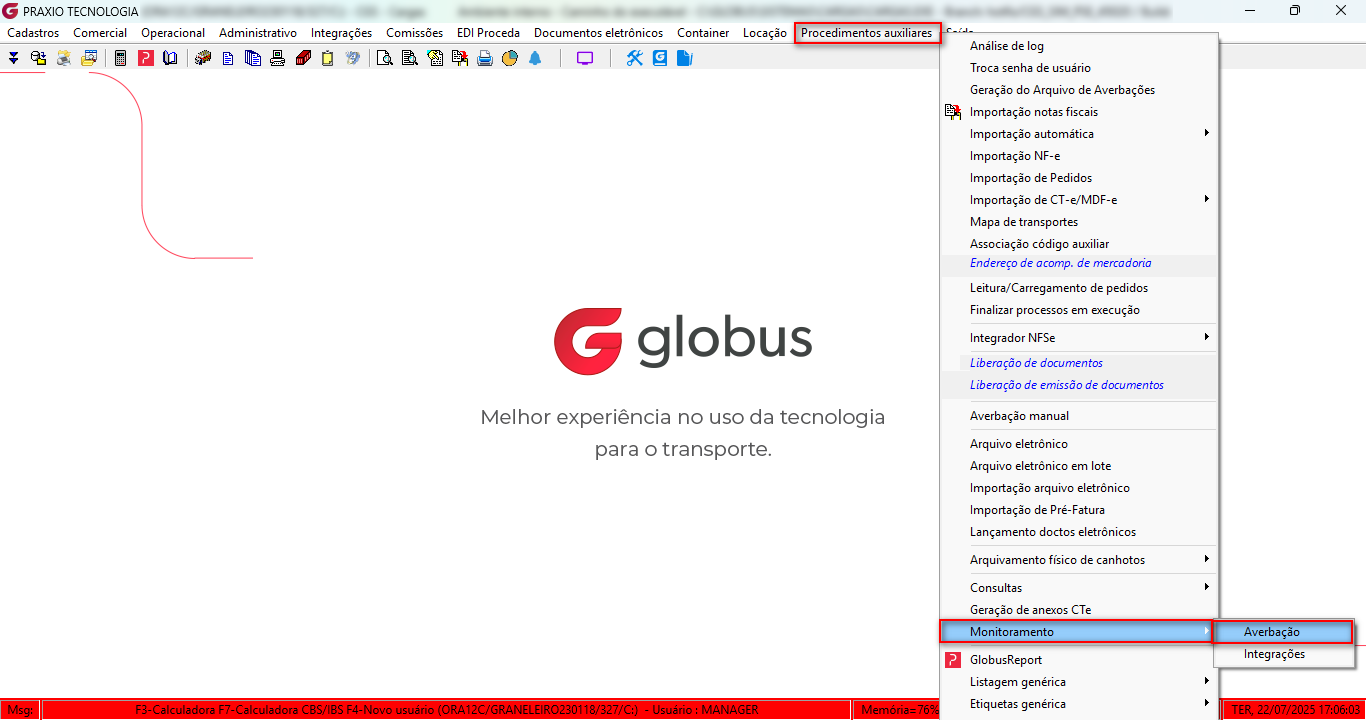Screen dimensions: 1366x720
Task: Click the first document magnifier toolbar icon
Action: tap(385, 58)
